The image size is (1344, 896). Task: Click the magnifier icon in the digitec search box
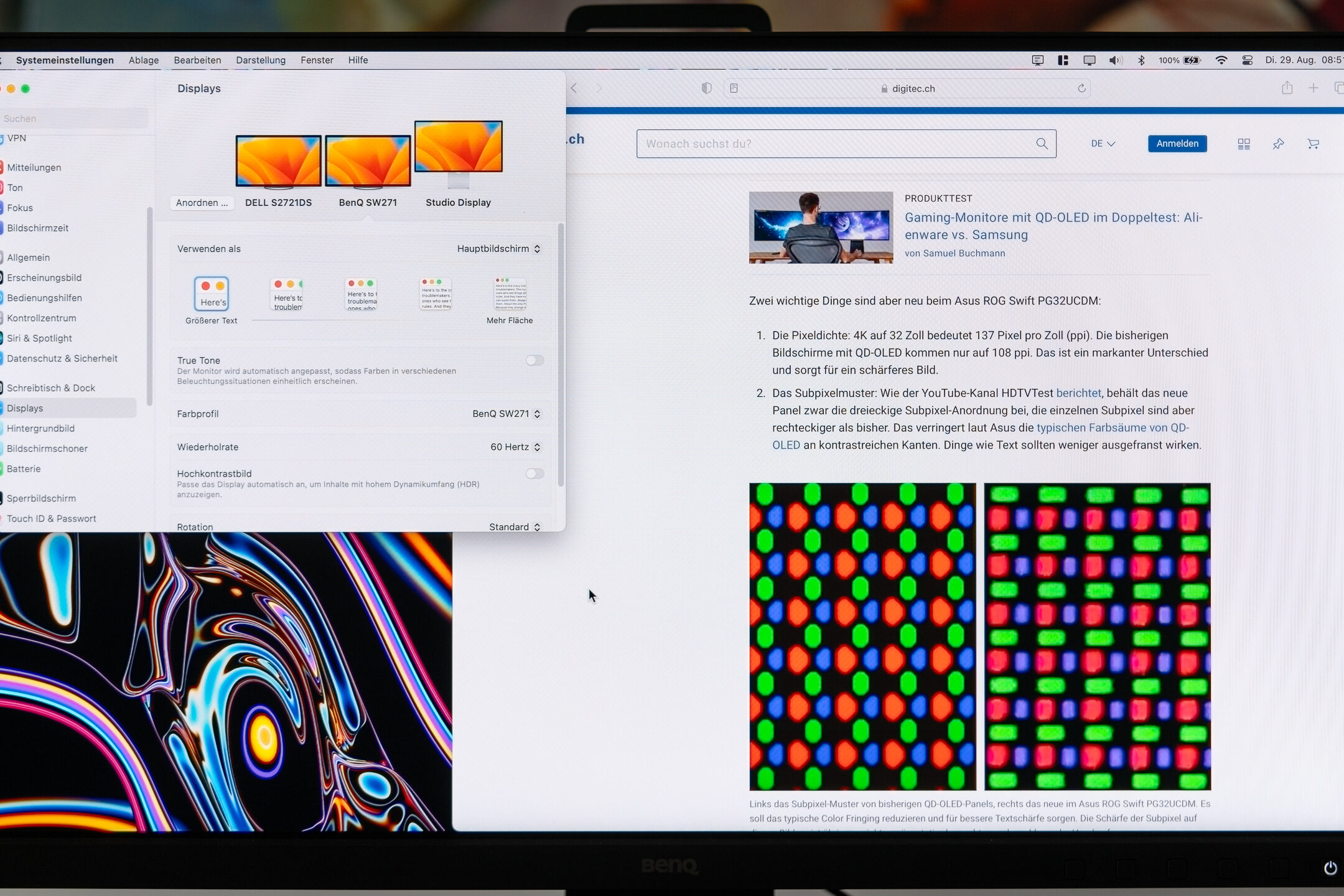1042,144
